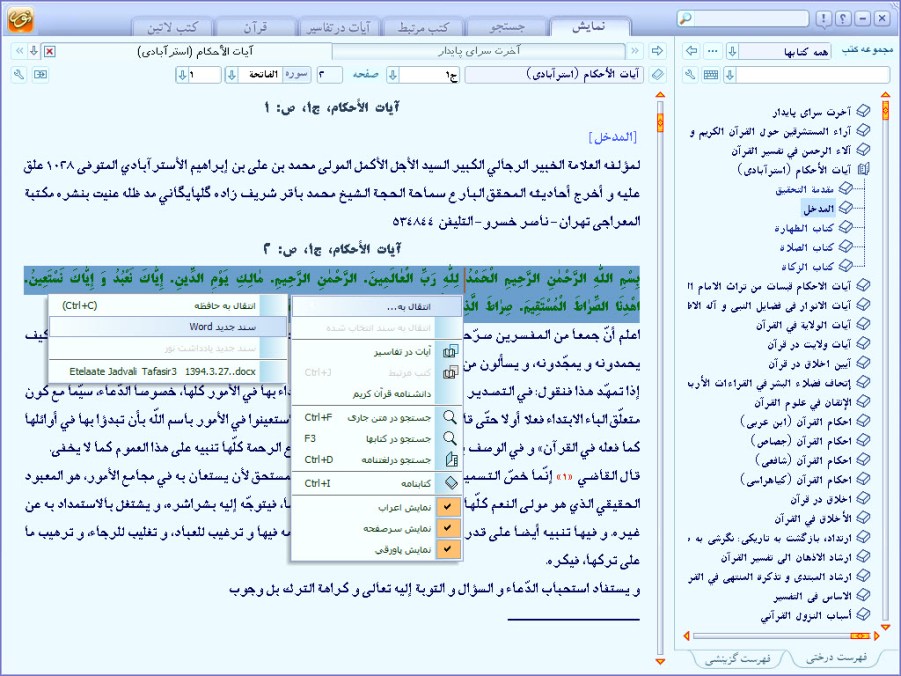Select مقدمة التحقيق in the book tree
The height and width of the screenshot is (676, 901).
804,189
